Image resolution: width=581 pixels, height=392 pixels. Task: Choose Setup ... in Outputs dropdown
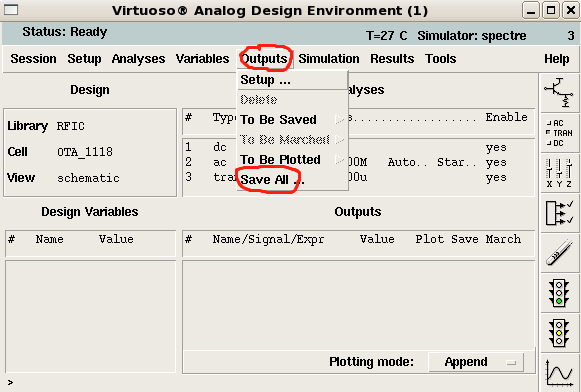click(x=292, y=80)
